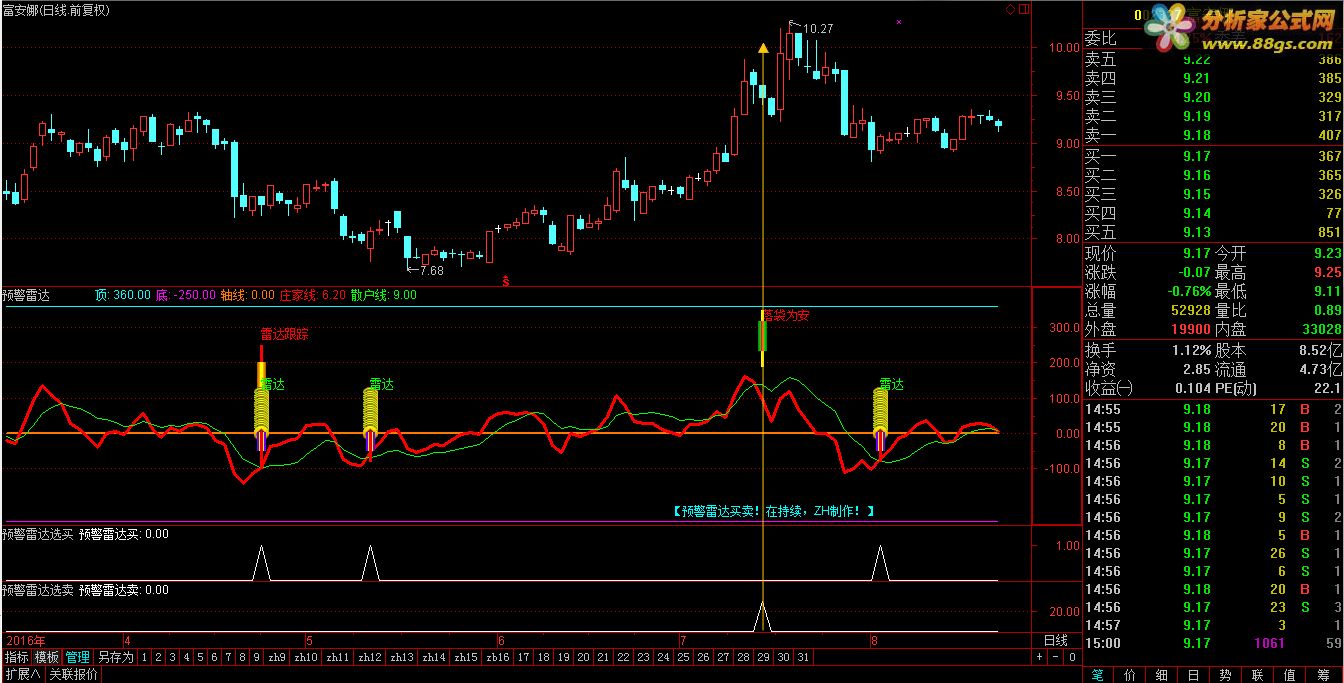Click the minus zoom button at bottom right

point(1056,657)
